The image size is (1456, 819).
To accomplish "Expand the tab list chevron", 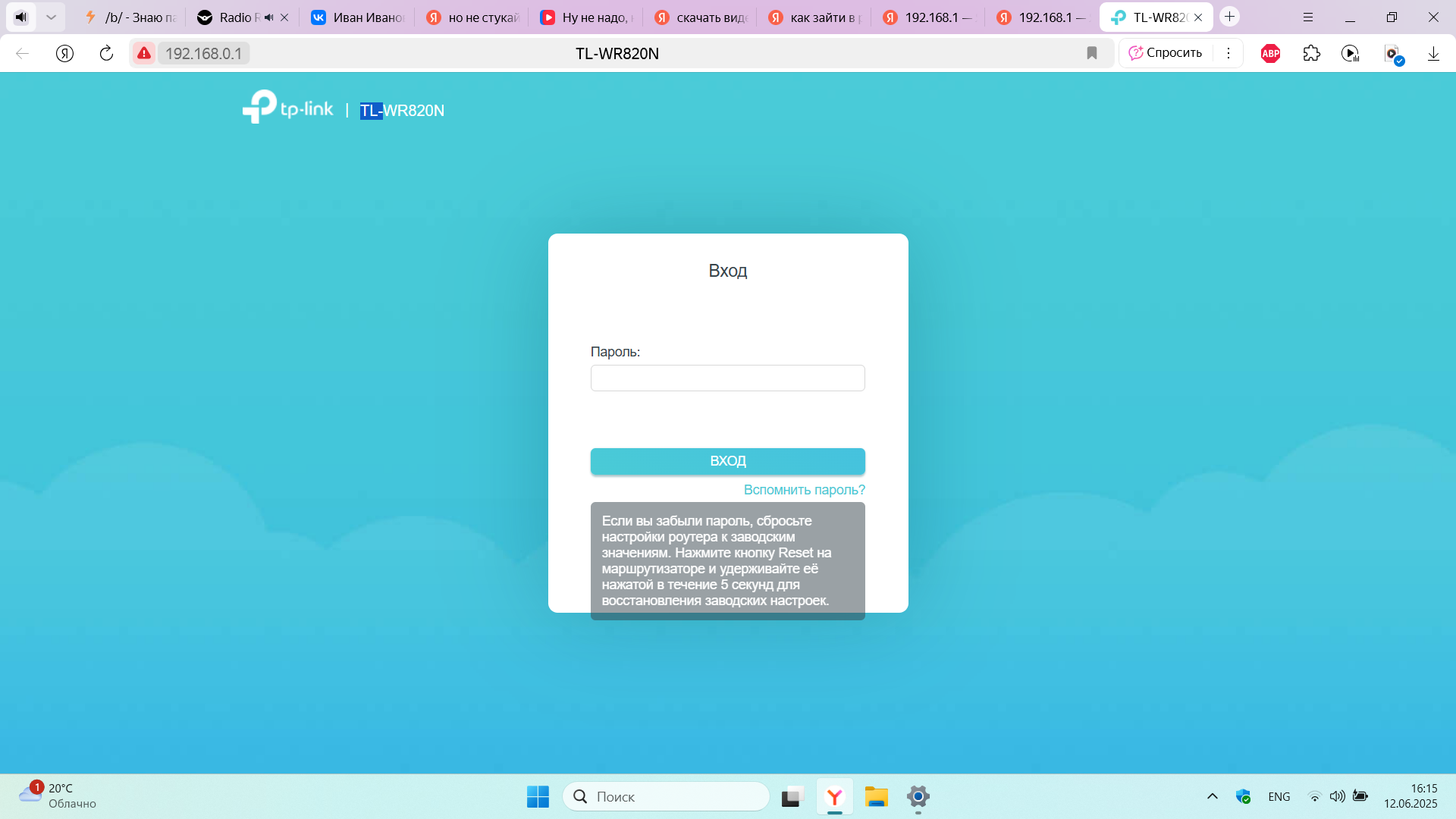I will point(51,17).
